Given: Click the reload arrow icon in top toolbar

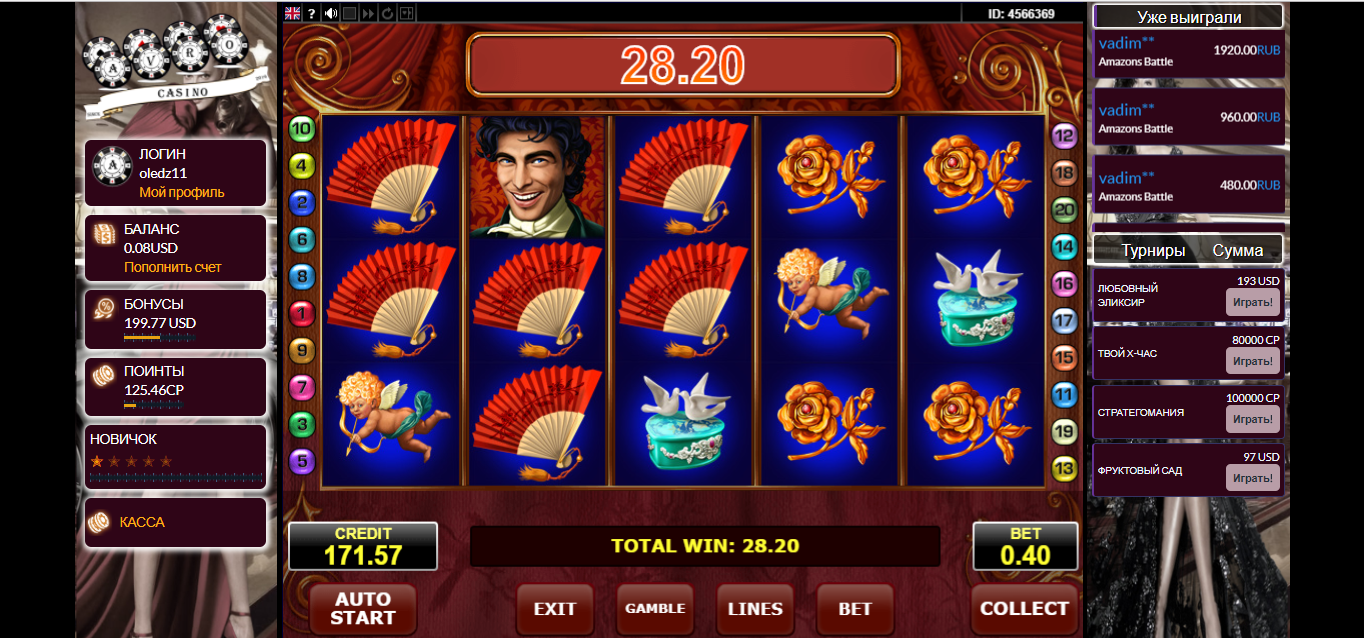Looking at the screenshot, I should tap(387, 13).
